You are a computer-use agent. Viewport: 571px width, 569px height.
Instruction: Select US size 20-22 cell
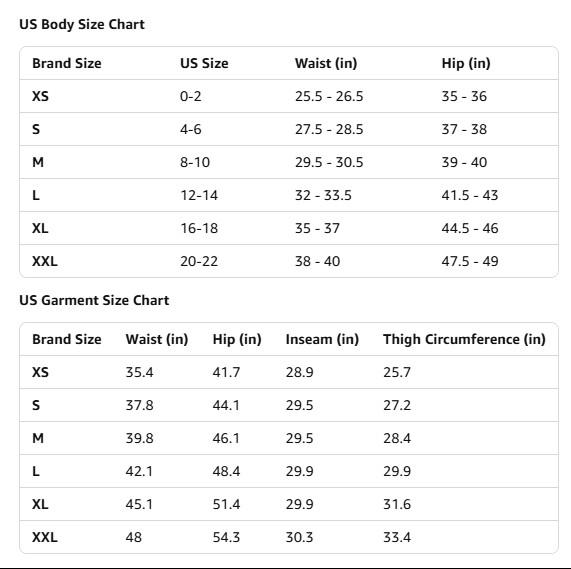click(x=199, y=261)
